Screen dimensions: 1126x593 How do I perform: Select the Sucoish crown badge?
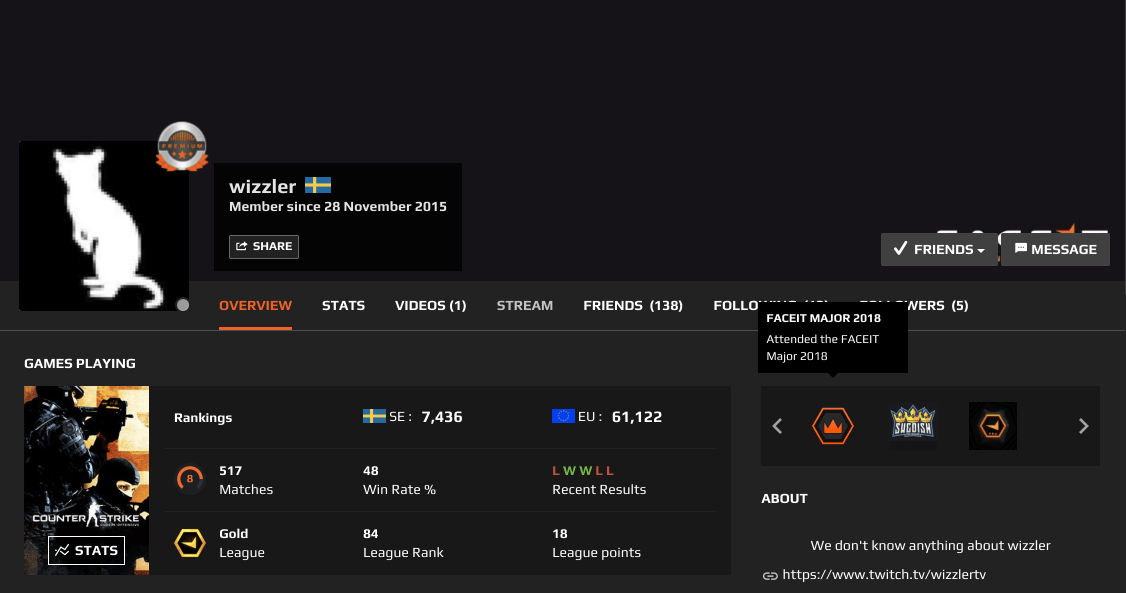coord(912,426)
